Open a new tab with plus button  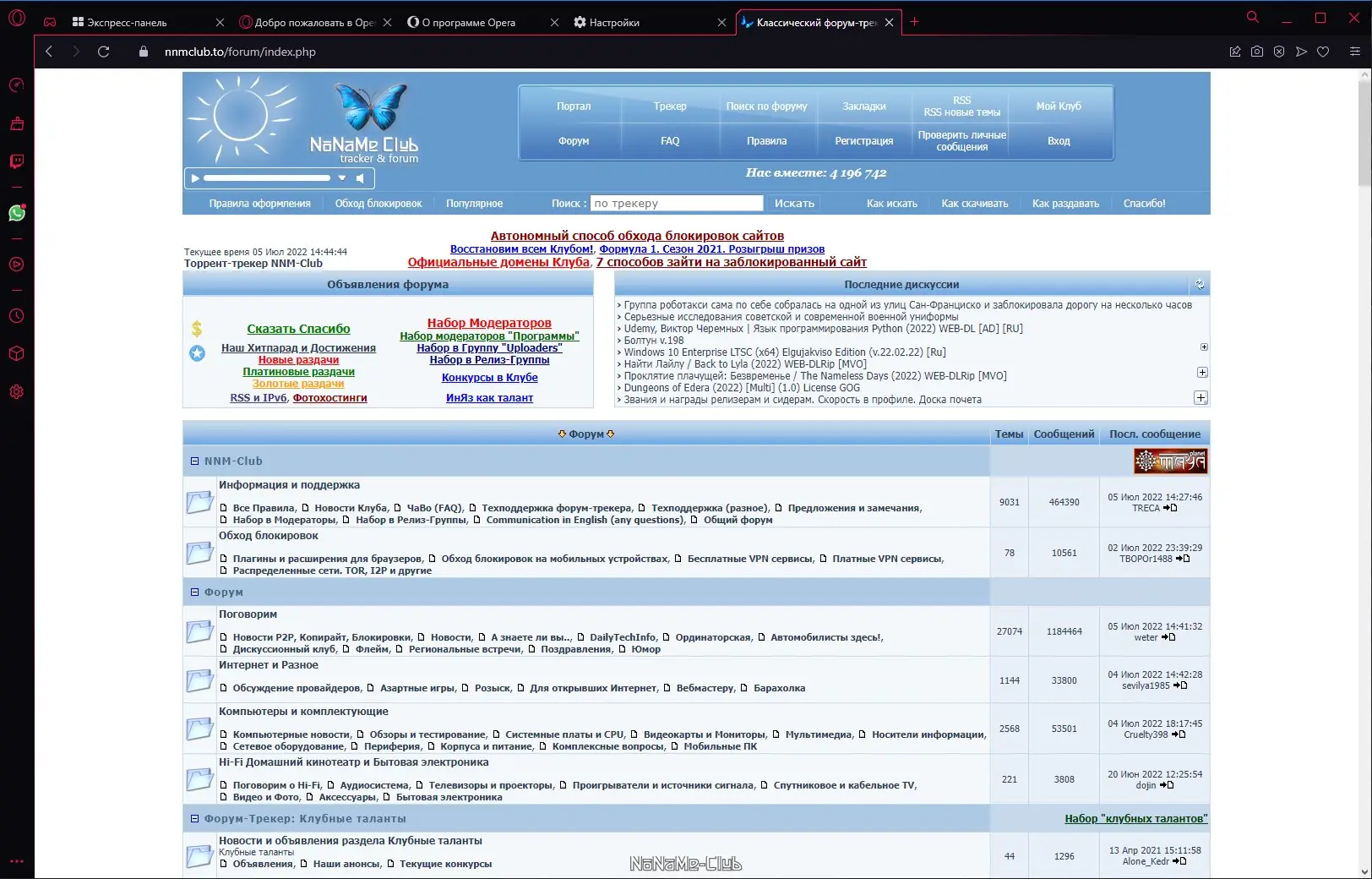click(914, 22)
